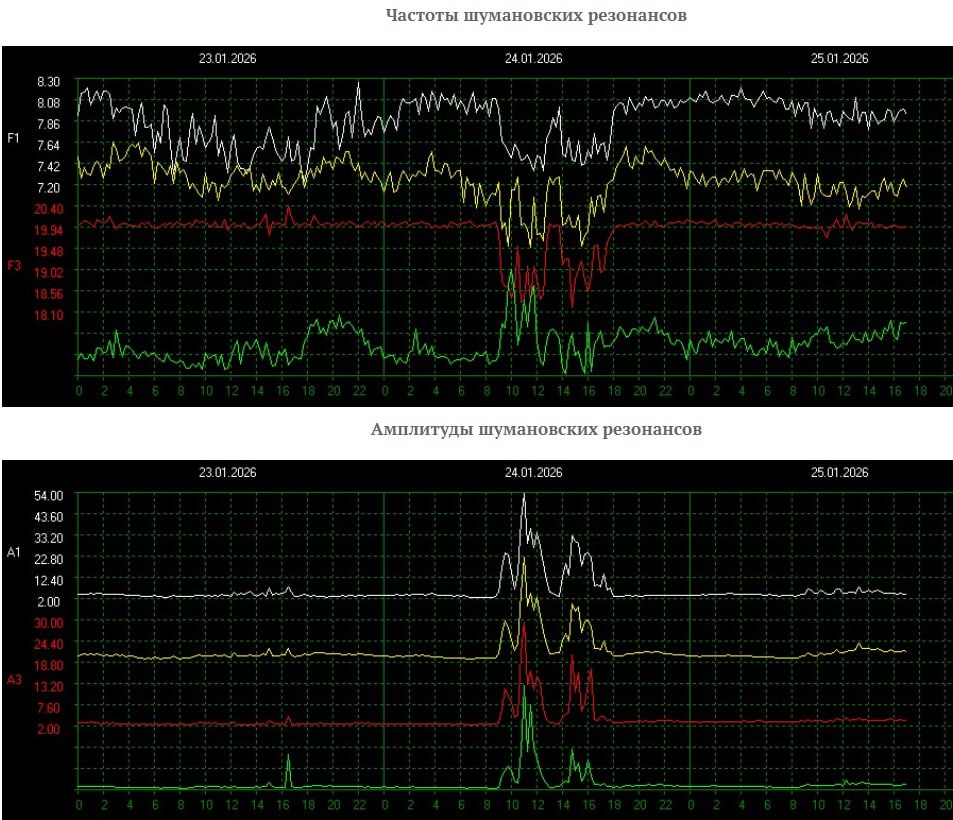
Task: Select the 24.01.2026 date in the frequency chart
Action: pos(533,59)
